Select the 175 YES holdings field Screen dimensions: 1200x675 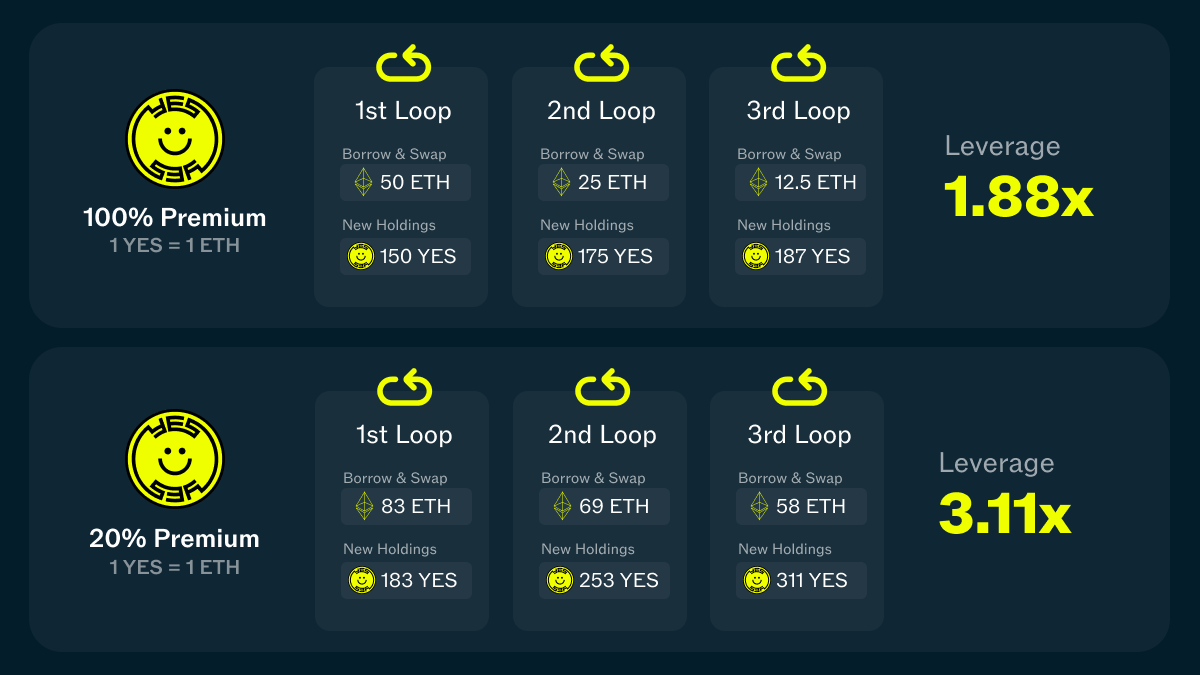pyautogui.click(x=603, y=257)
